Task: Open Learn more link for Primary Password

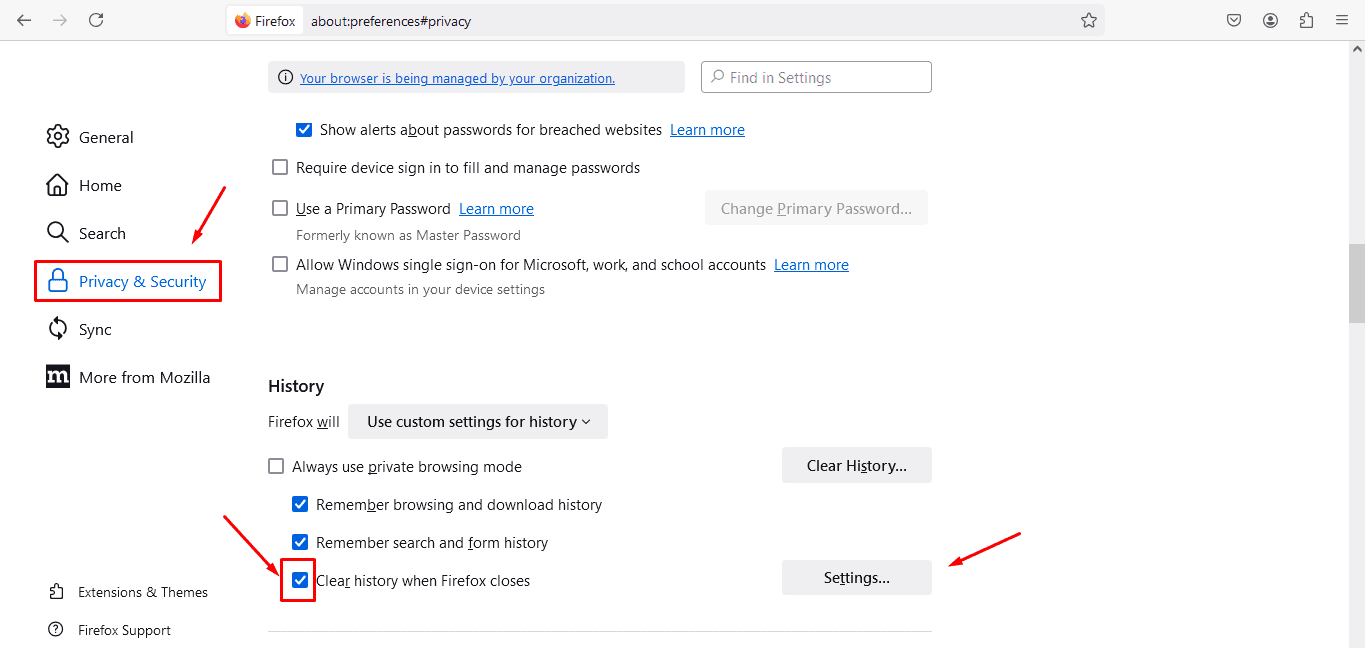Action: tap(496, 209)
